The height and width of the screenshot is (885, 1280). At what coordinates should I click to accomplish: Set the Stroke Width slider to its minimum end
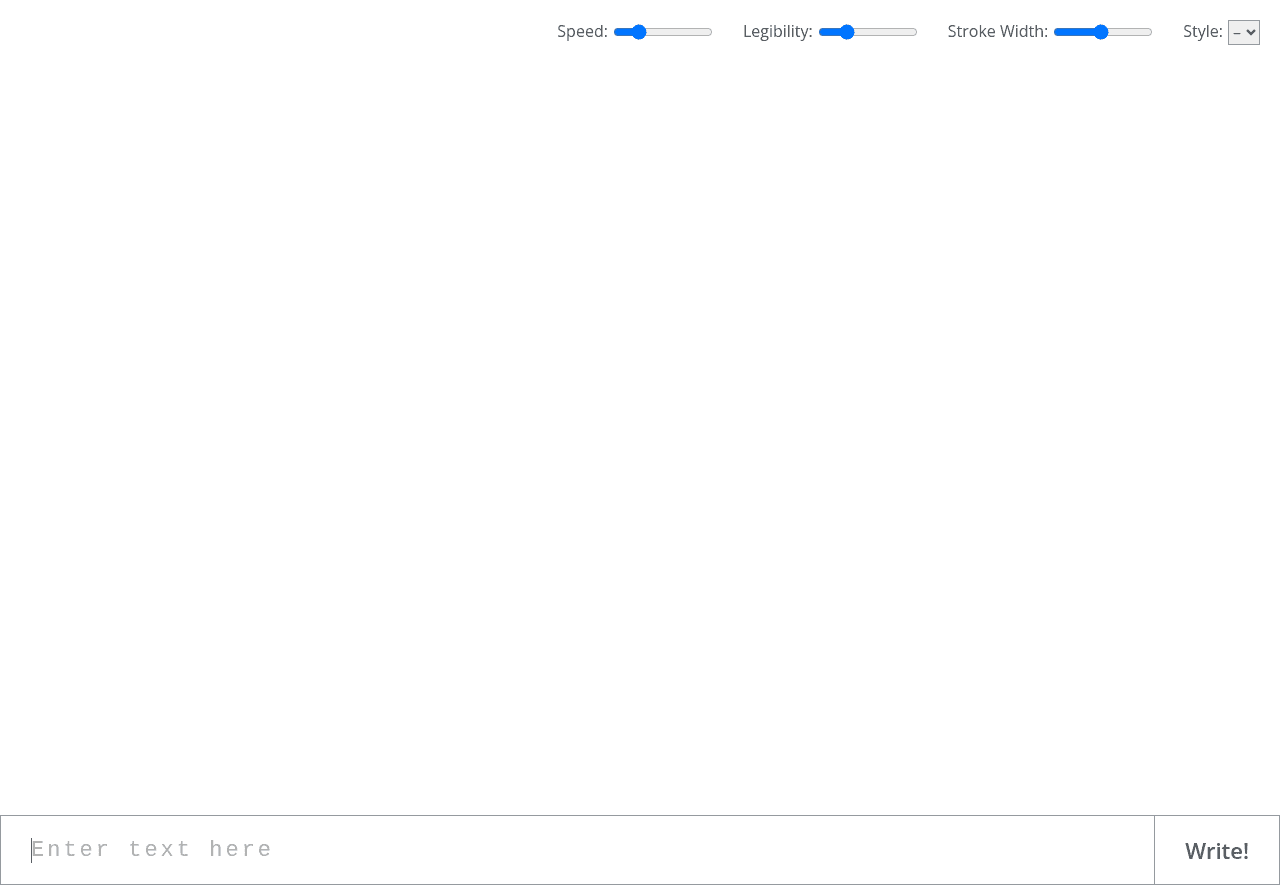(x=1055, y=32)
